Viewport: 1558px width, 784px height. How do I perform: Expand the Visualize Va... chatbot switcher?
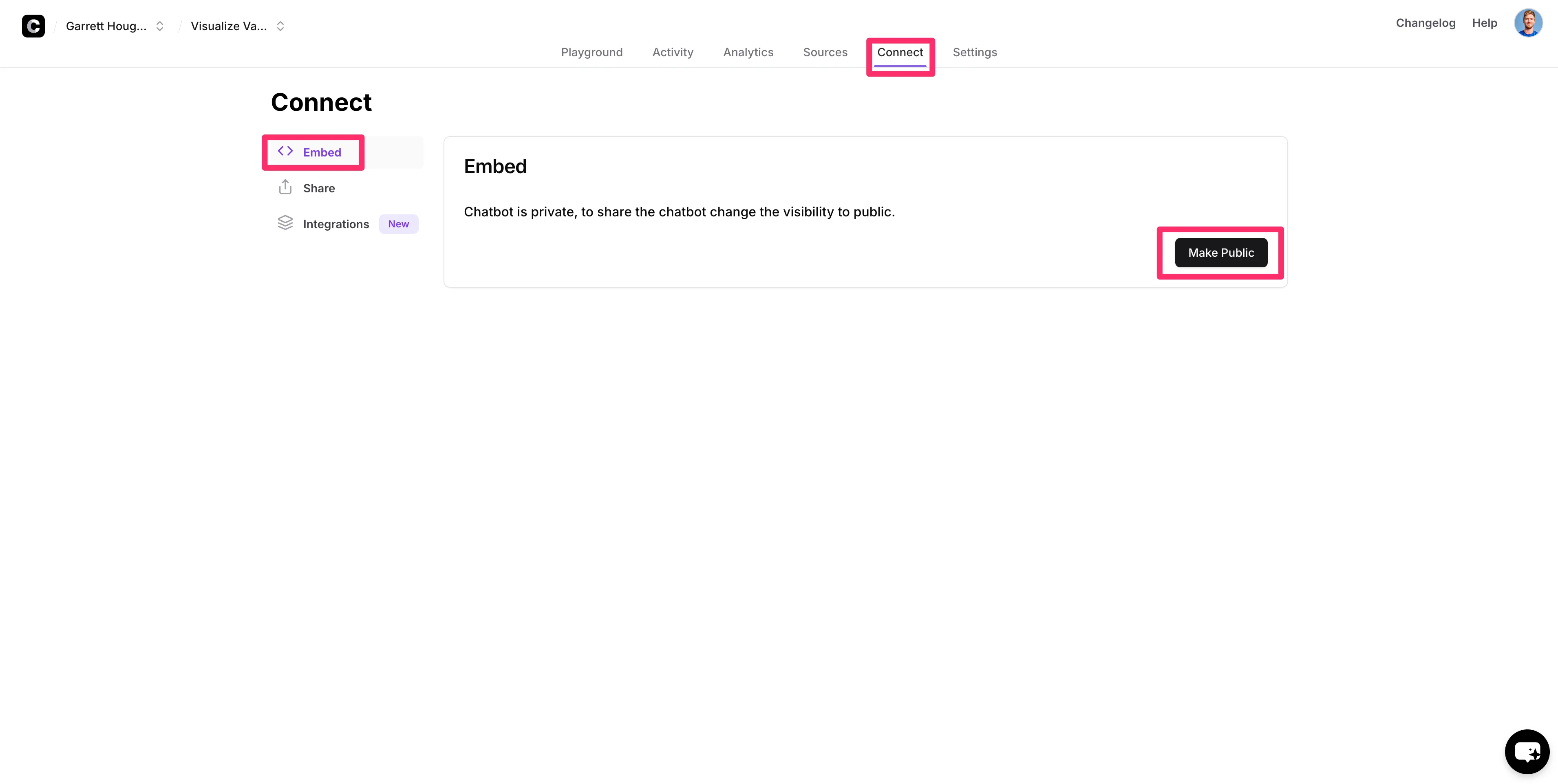tap(280, 26)
